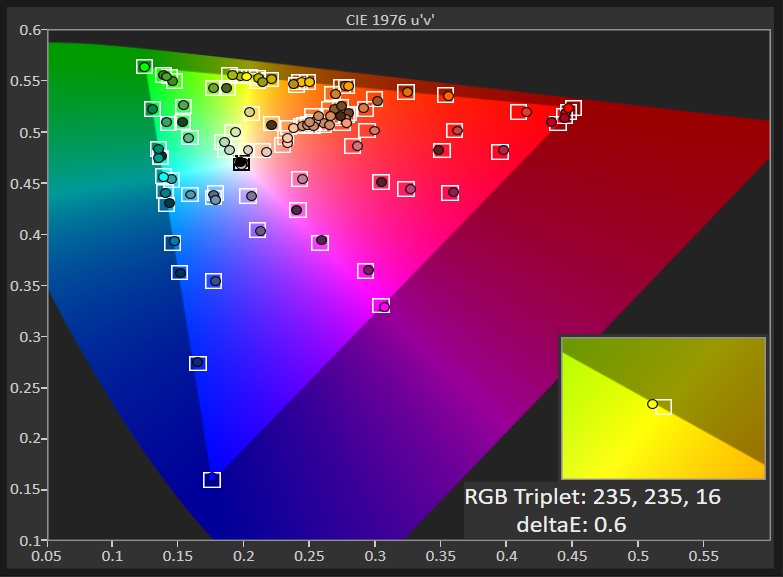This screenshot has width=783, height=577.
Task: Open the zoomed yellow inset preview
Action: click(664, 408)
